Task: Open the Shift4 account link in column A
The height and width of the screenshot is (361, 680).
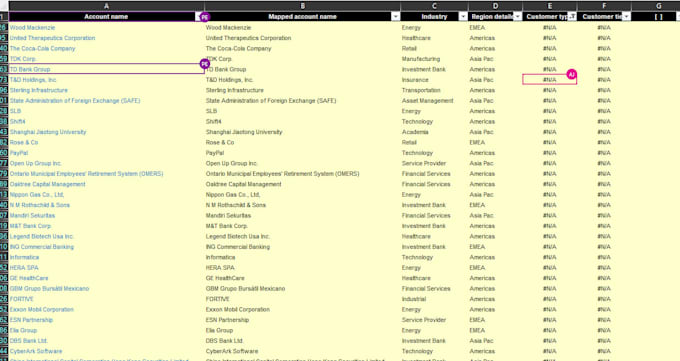Action: point(17,121)
